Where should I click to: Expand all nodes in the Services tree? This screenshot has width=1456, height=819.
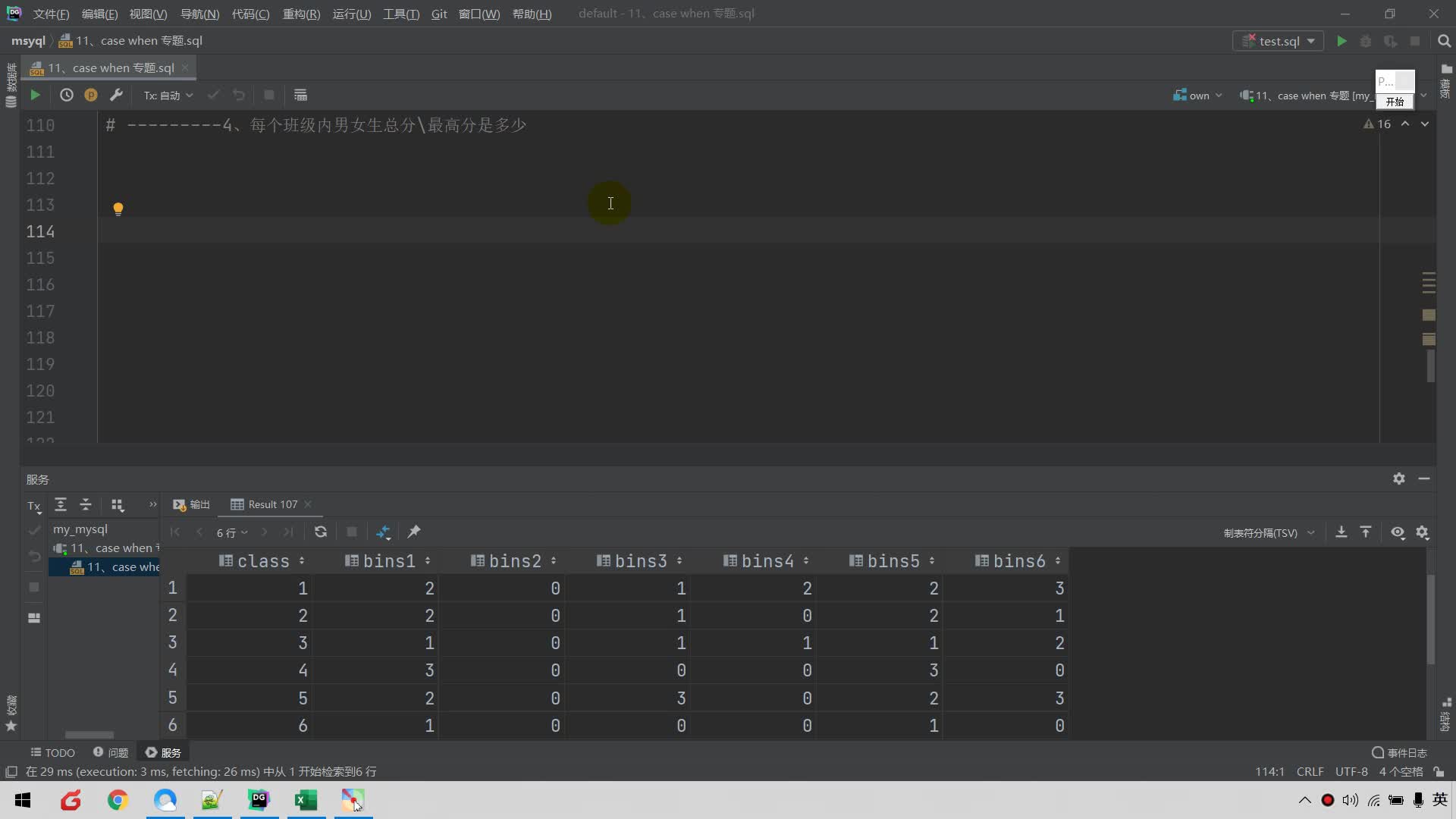point(61,504)
